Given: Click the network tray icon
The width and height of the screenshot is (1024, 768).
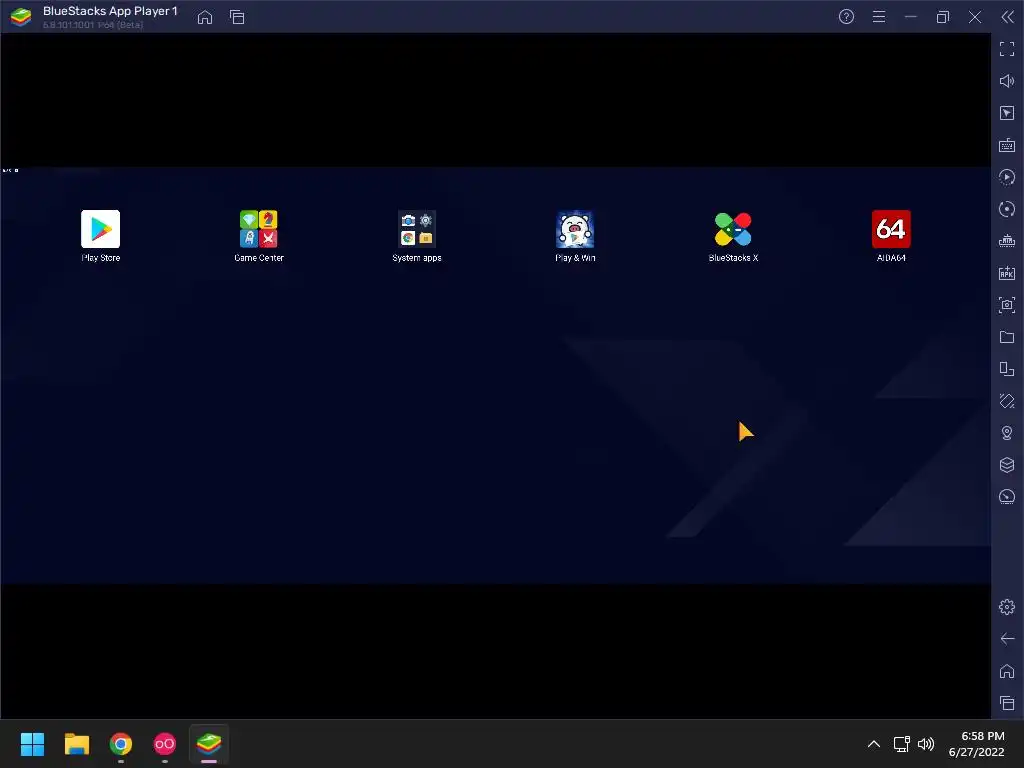Looking at the screenshot, I should point(902,744).
